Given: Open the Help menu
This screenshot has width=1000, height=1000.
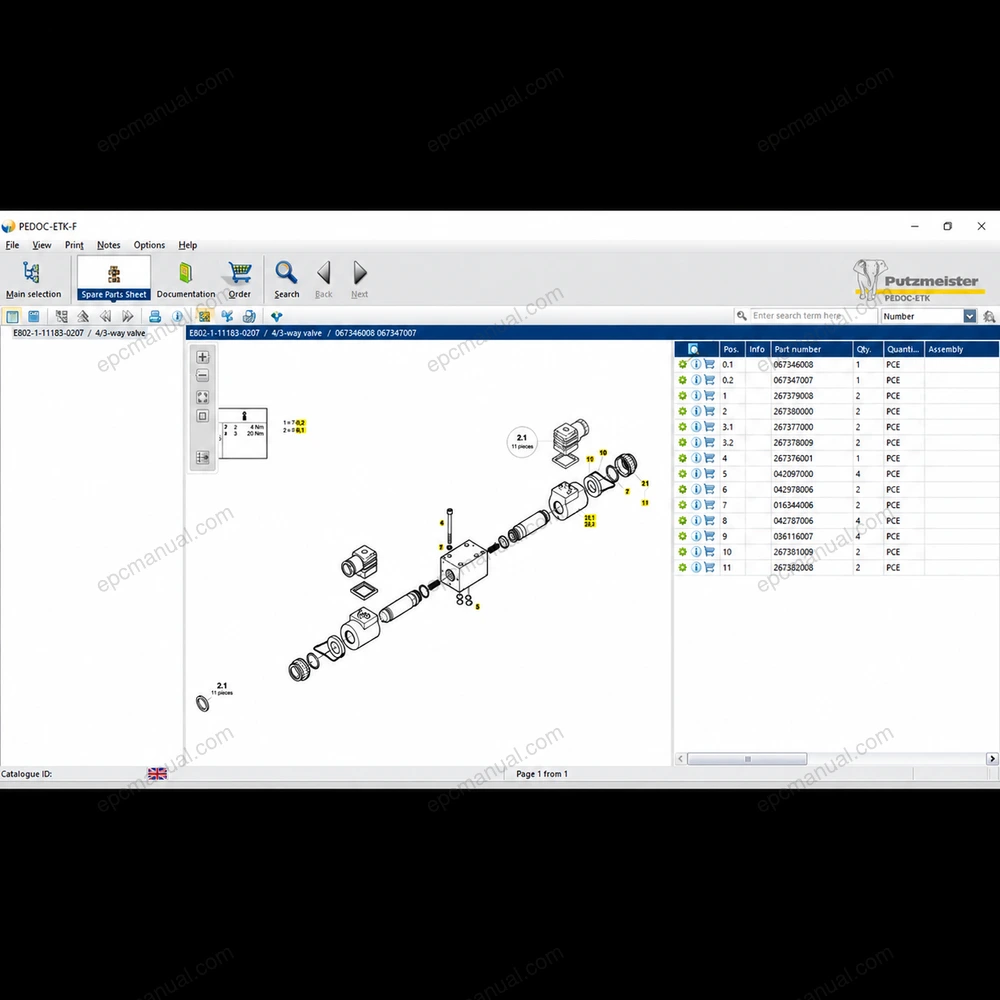Looking at the screenshot, I should (188, 245).
